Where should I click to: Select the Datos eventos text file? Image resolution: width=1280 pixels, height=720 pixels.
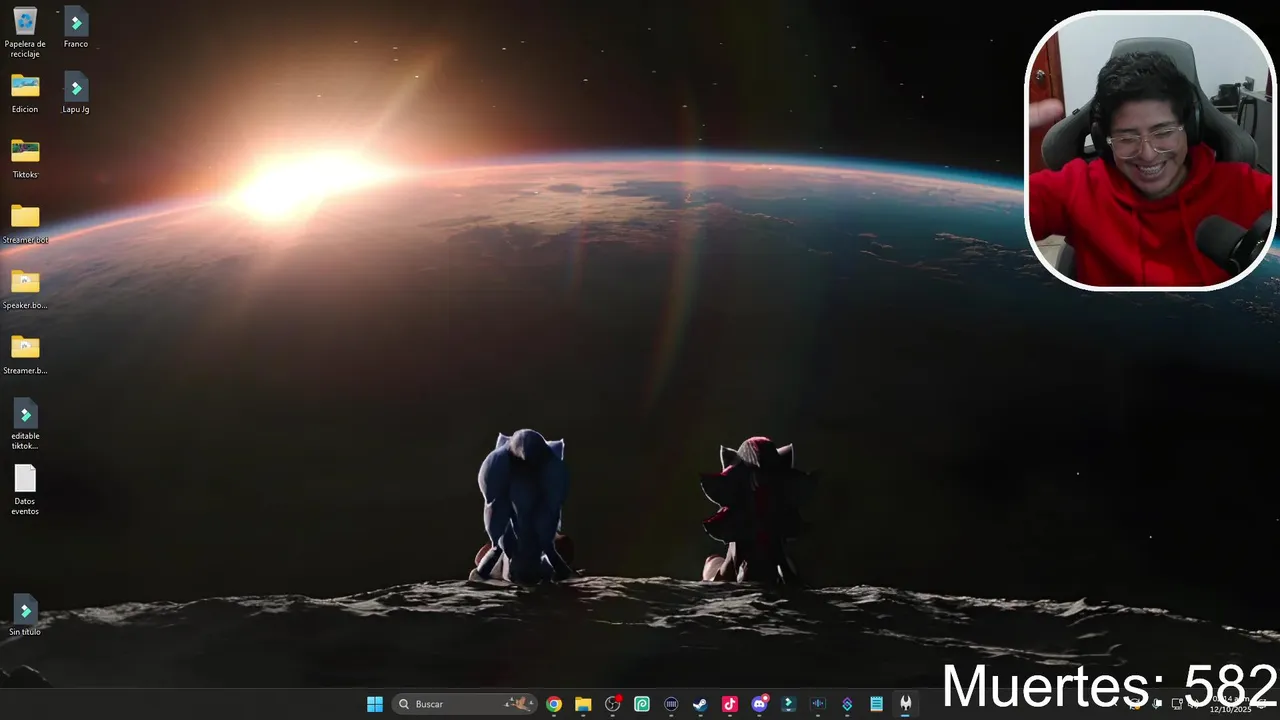click(25, 490)
